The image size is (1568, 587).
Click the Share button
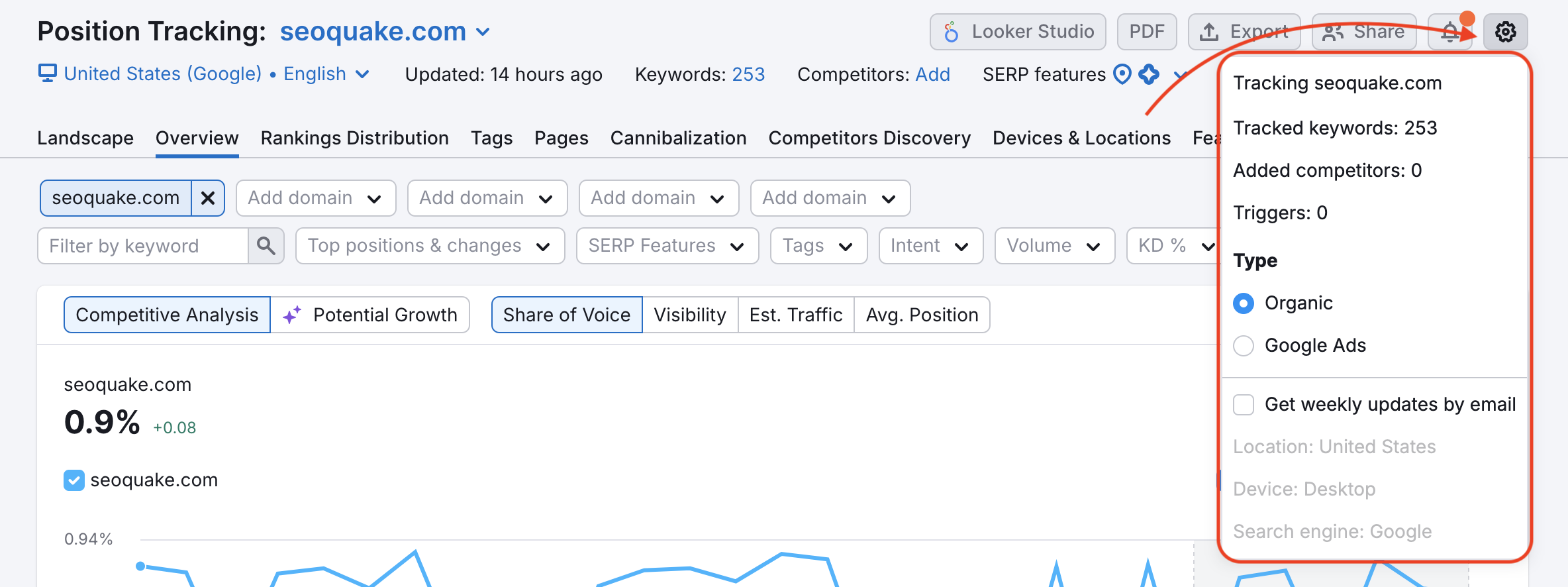pos(1363,32)
